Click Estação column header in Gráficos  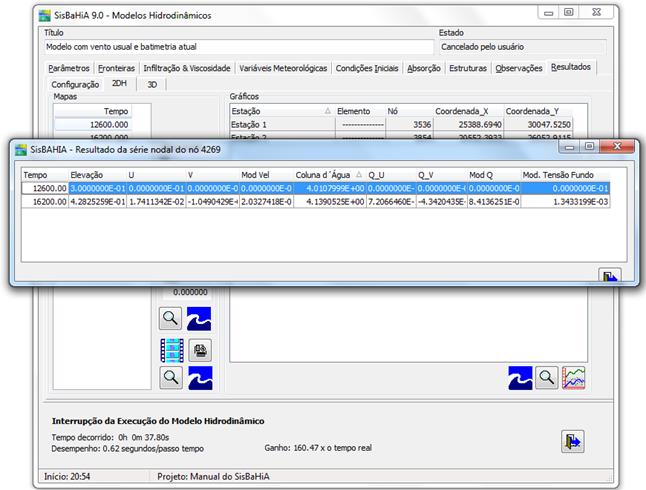pyautogui.click(x=282, y=111)
